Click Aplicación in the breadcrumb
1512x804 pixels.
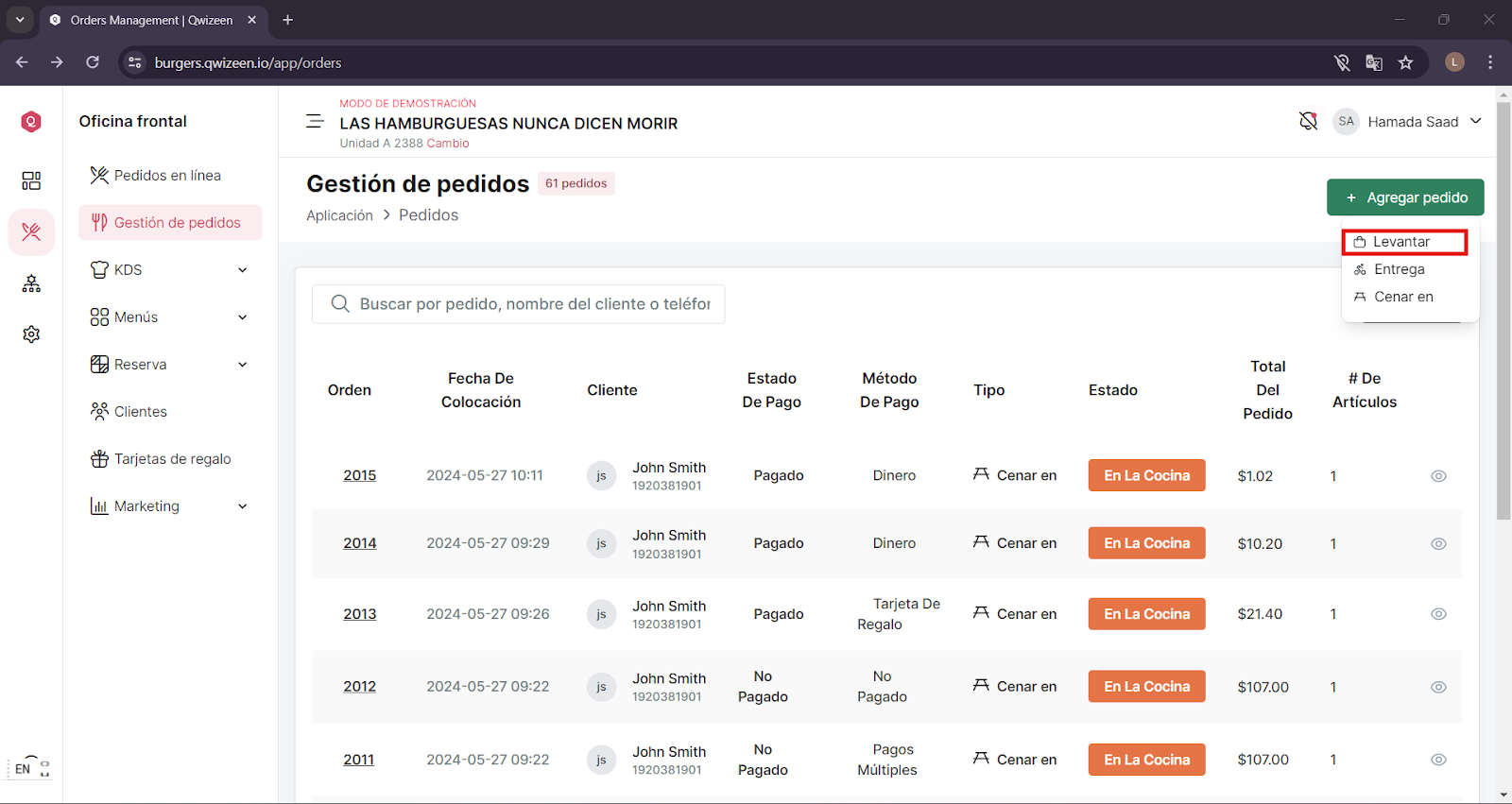pyautogui.click(x=339, y=215)
